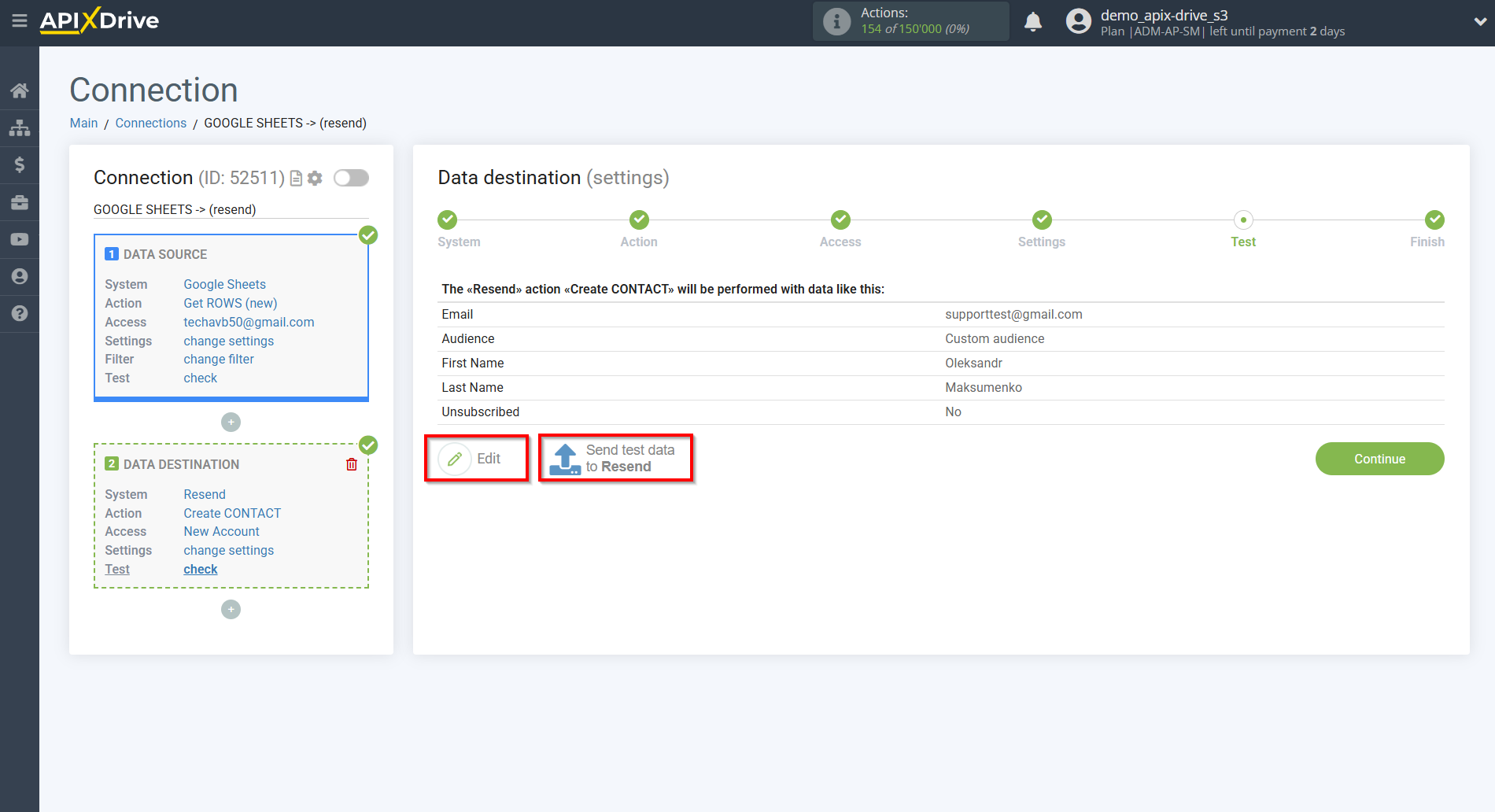Add a step with the plus icon below Data Source
1495x812 pixels.
click(231, 422)
